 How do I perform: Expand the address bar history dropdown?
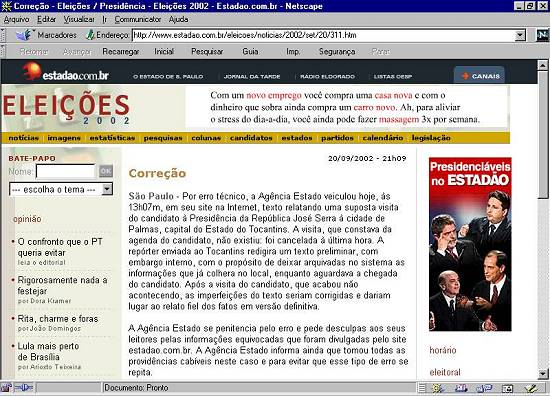tap(520, 35)
